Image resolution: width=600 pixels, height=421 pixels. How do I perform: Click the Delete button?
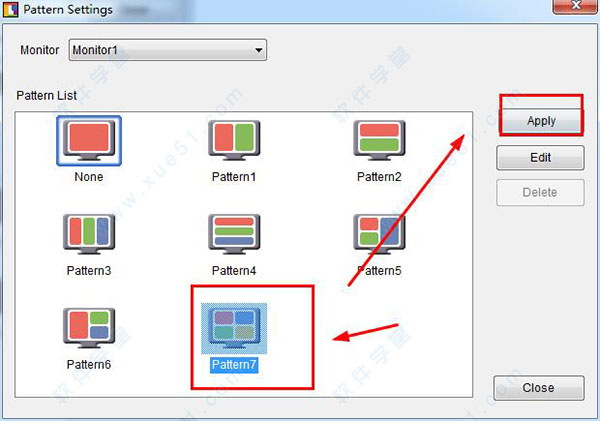(x=540, y=192)
